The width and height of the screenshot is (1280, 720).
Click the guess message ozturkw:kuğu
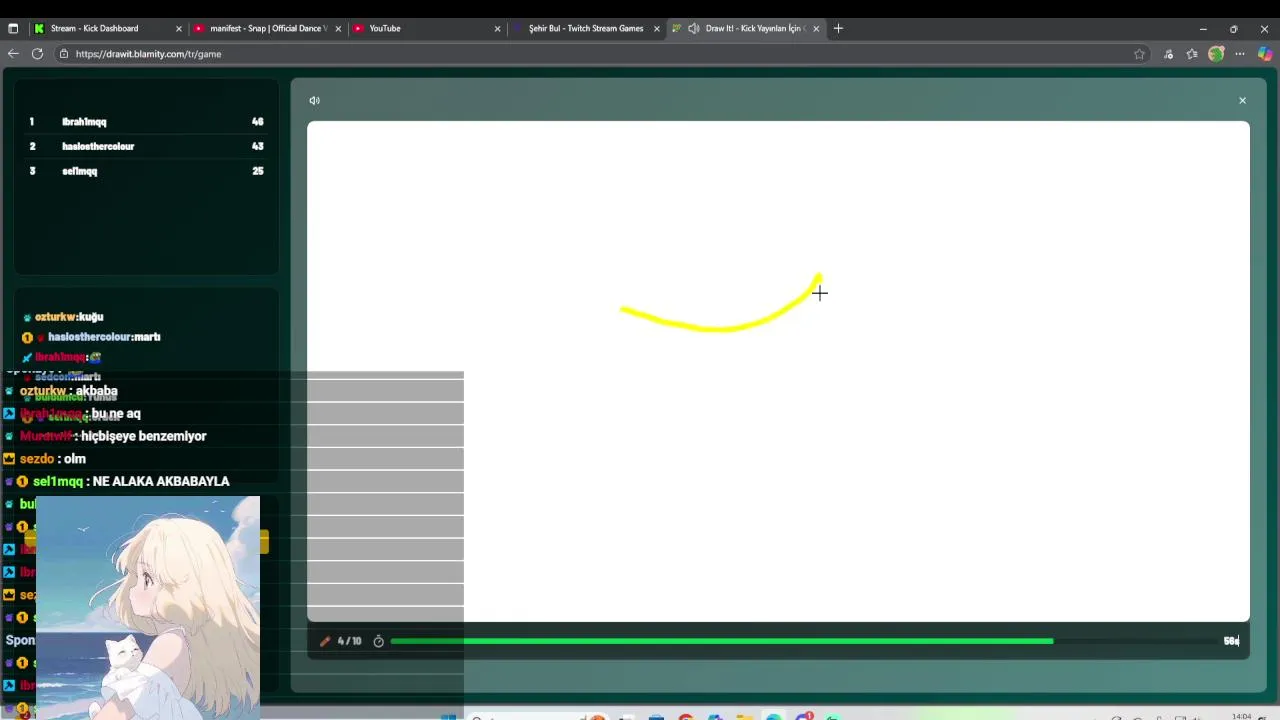click(x=69, y=317)
